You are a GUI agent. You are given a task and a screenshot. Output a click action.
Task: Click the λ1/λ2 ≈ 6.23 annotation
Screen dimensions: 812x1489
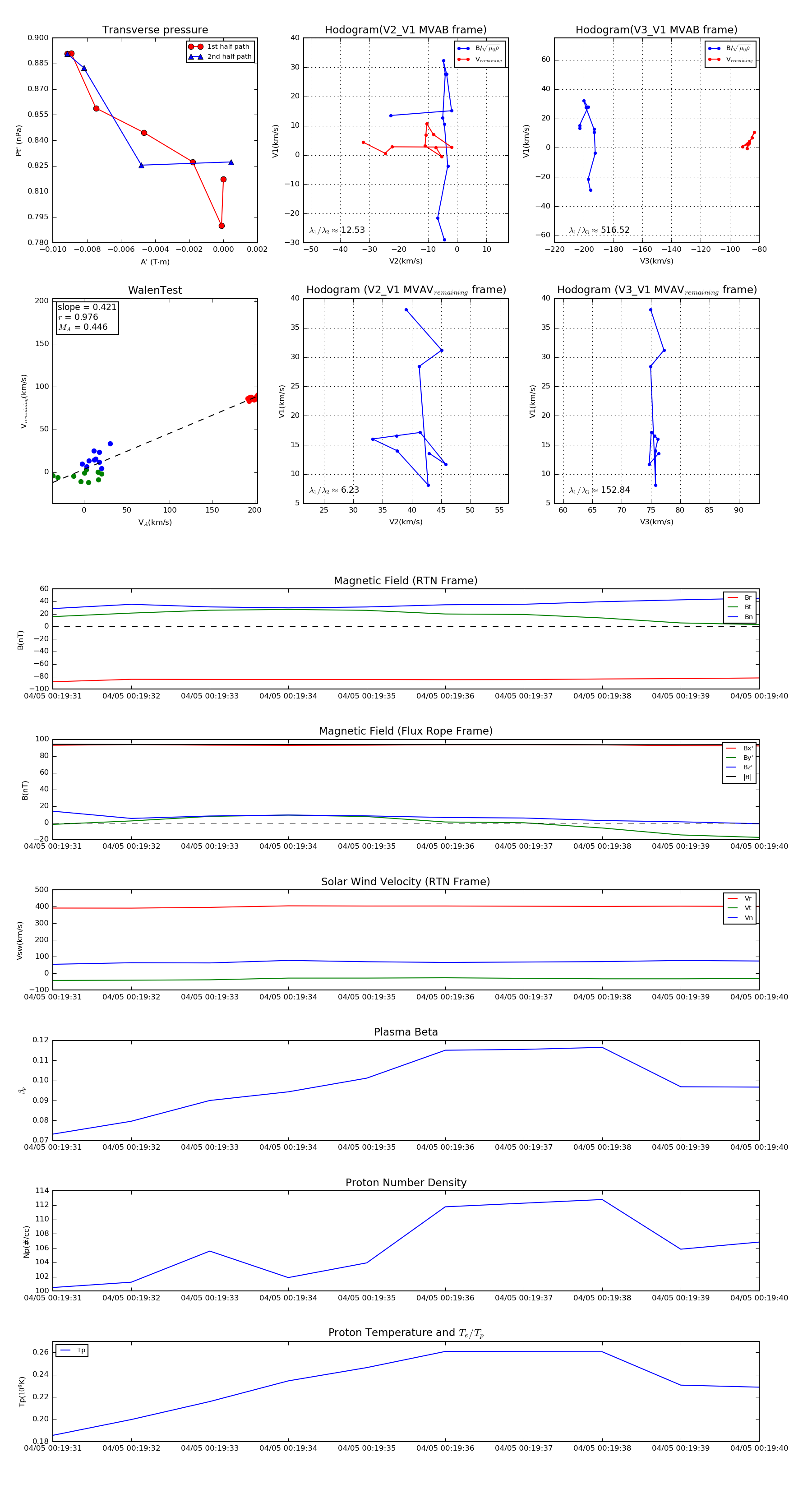point(334,490)
